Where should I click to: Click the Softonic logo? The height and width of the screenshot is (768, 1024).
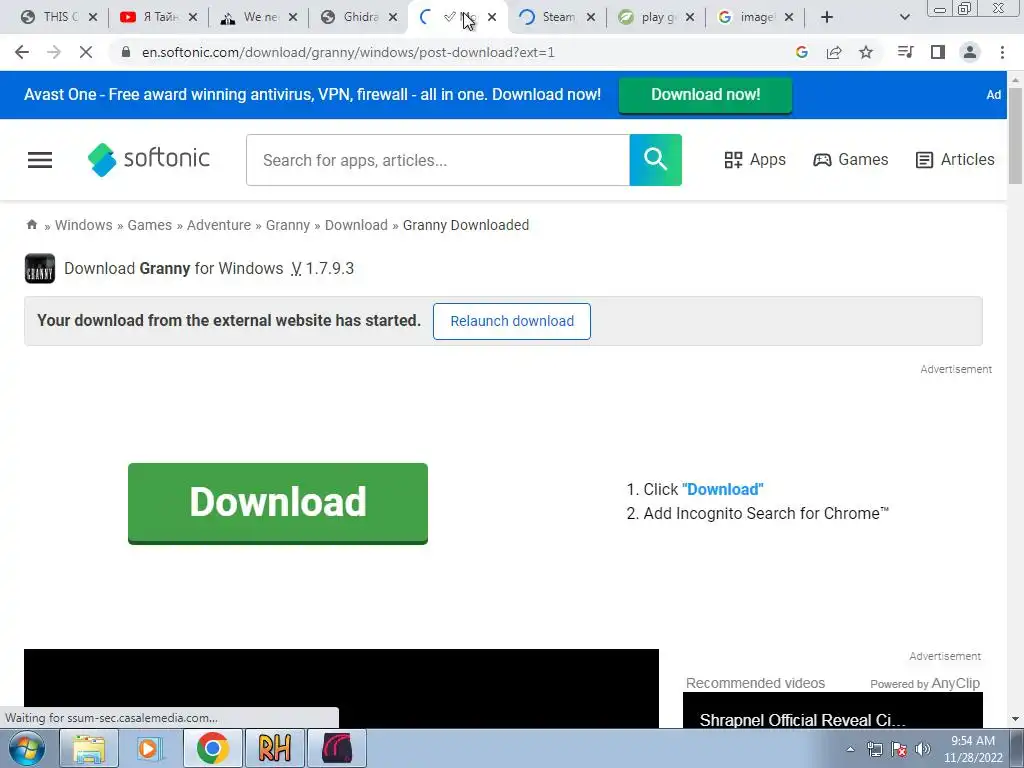(149, 159)
